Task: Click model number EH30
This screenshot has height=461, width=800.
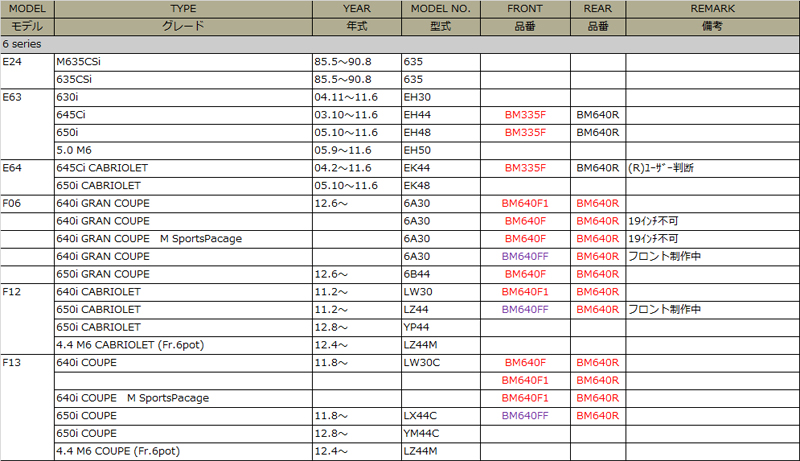Action: click(x=417, y=97)
